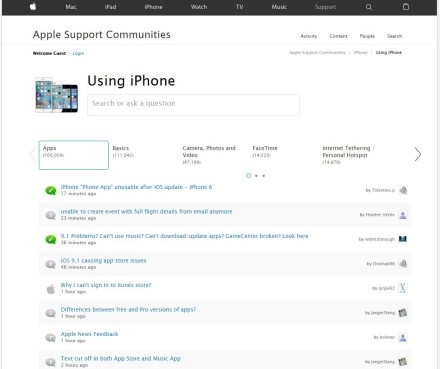Select the second carousel page dot
The height and width of the screenshot is (369, 440).
click(256, 176)
